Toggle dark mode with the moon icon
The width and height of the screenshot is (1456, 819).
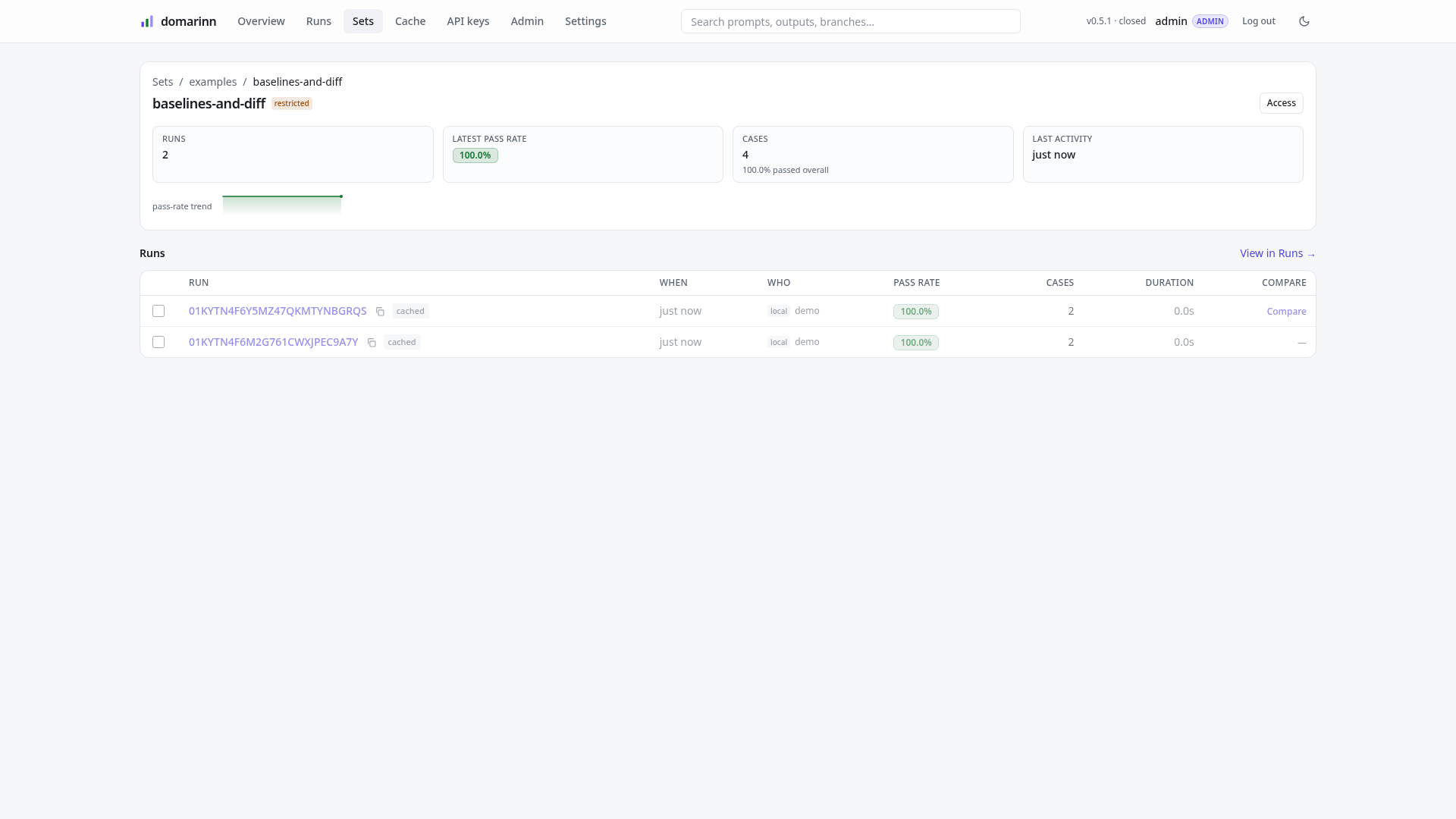(1304, 21)
